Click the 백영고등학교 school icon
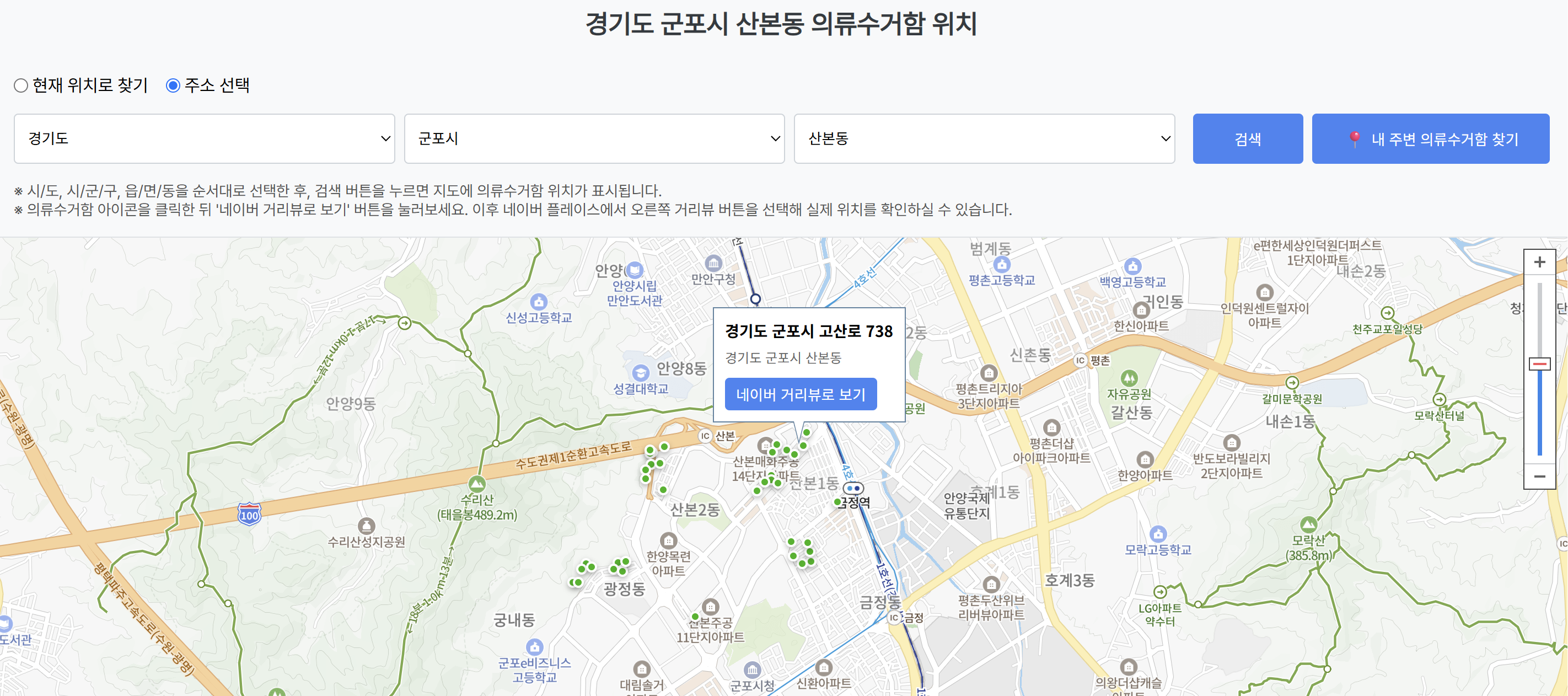 [1132, 266]
